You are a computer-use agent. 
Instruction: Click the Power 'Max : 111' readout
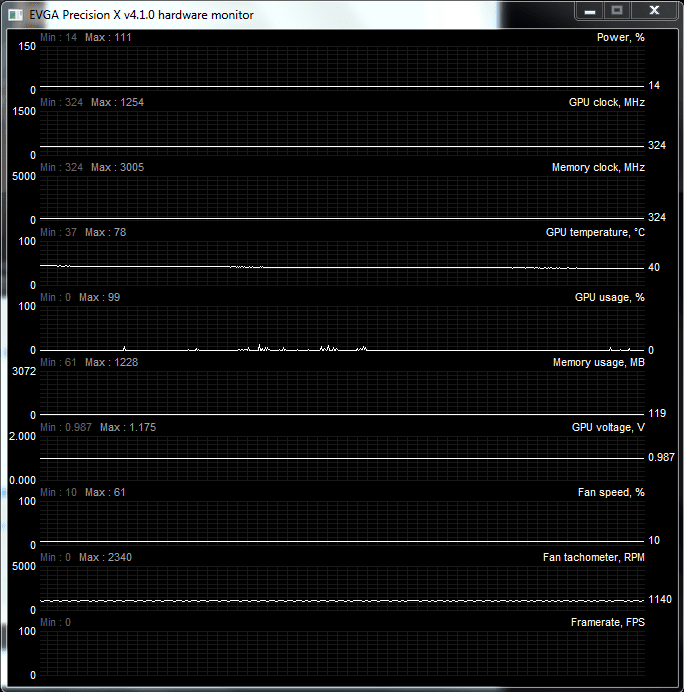pos(108,38)
